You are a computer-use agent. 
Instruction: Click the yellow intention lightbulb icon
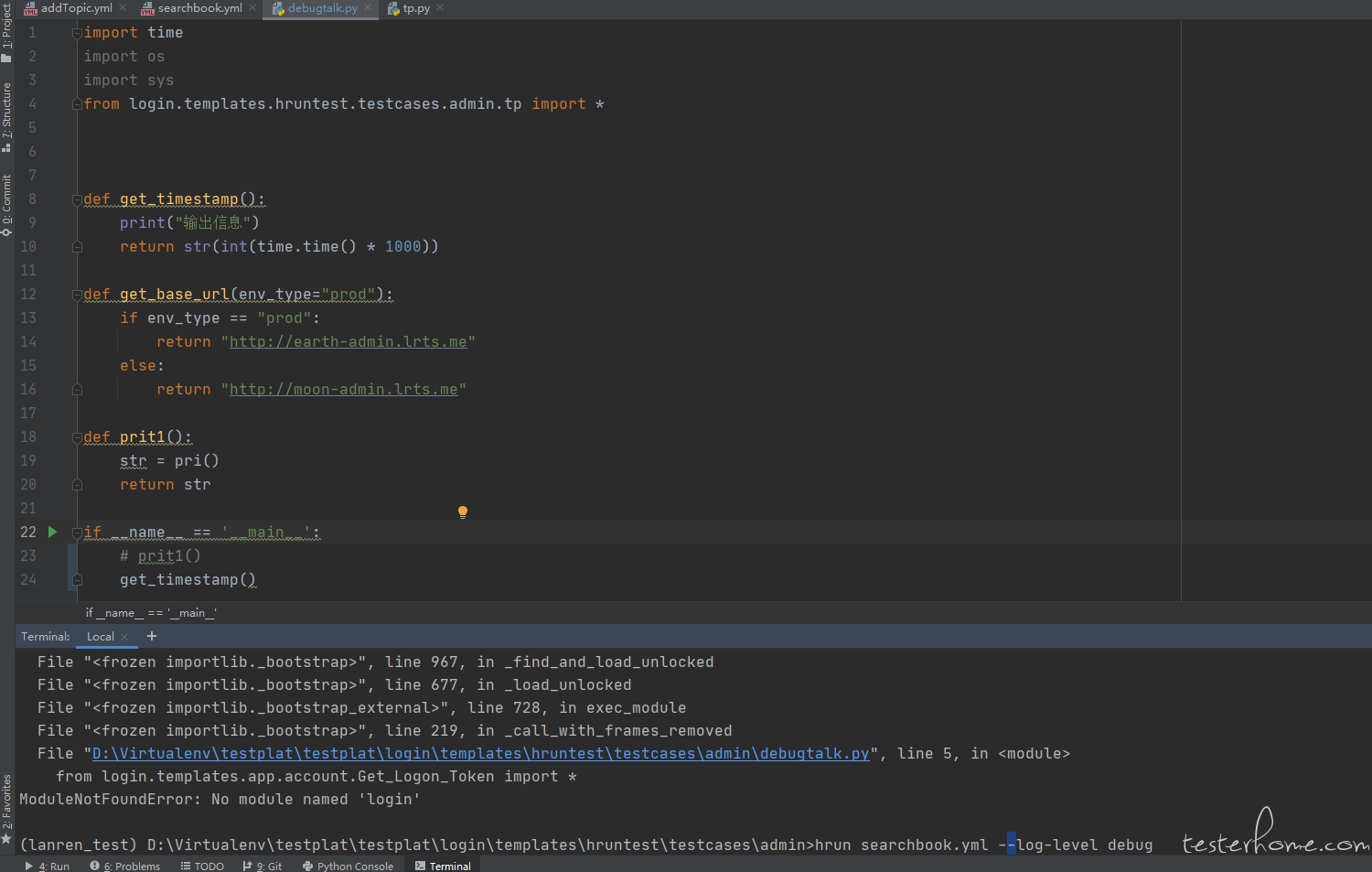tap(463, 512)
